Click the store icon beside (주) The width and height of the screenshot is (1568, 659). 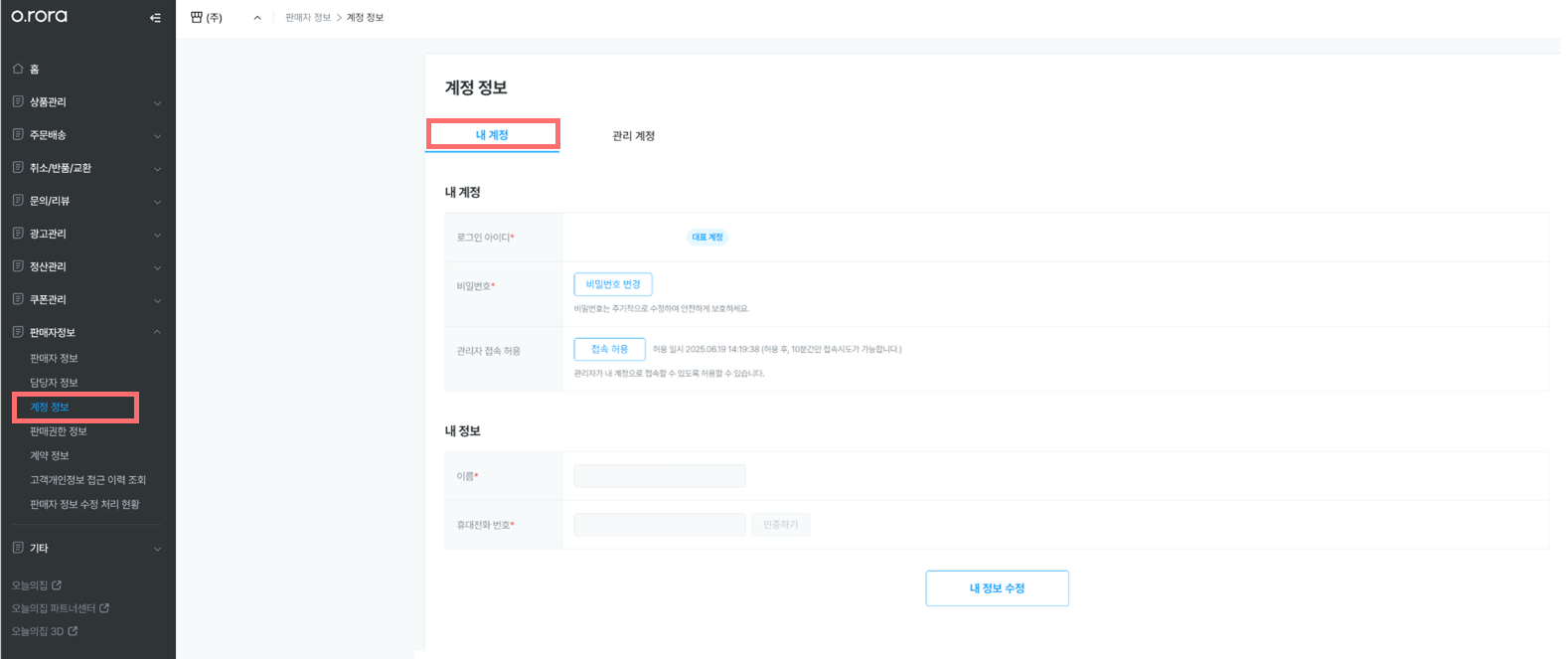[x=196, y=17]
